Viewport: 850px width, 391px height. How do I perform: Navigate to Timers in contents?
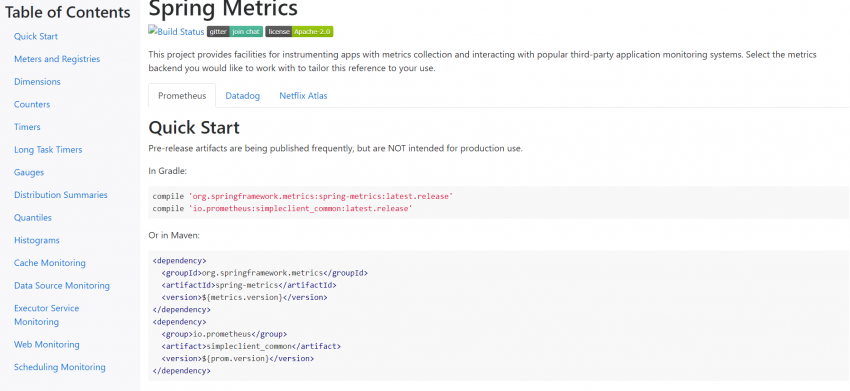[27, 127]
